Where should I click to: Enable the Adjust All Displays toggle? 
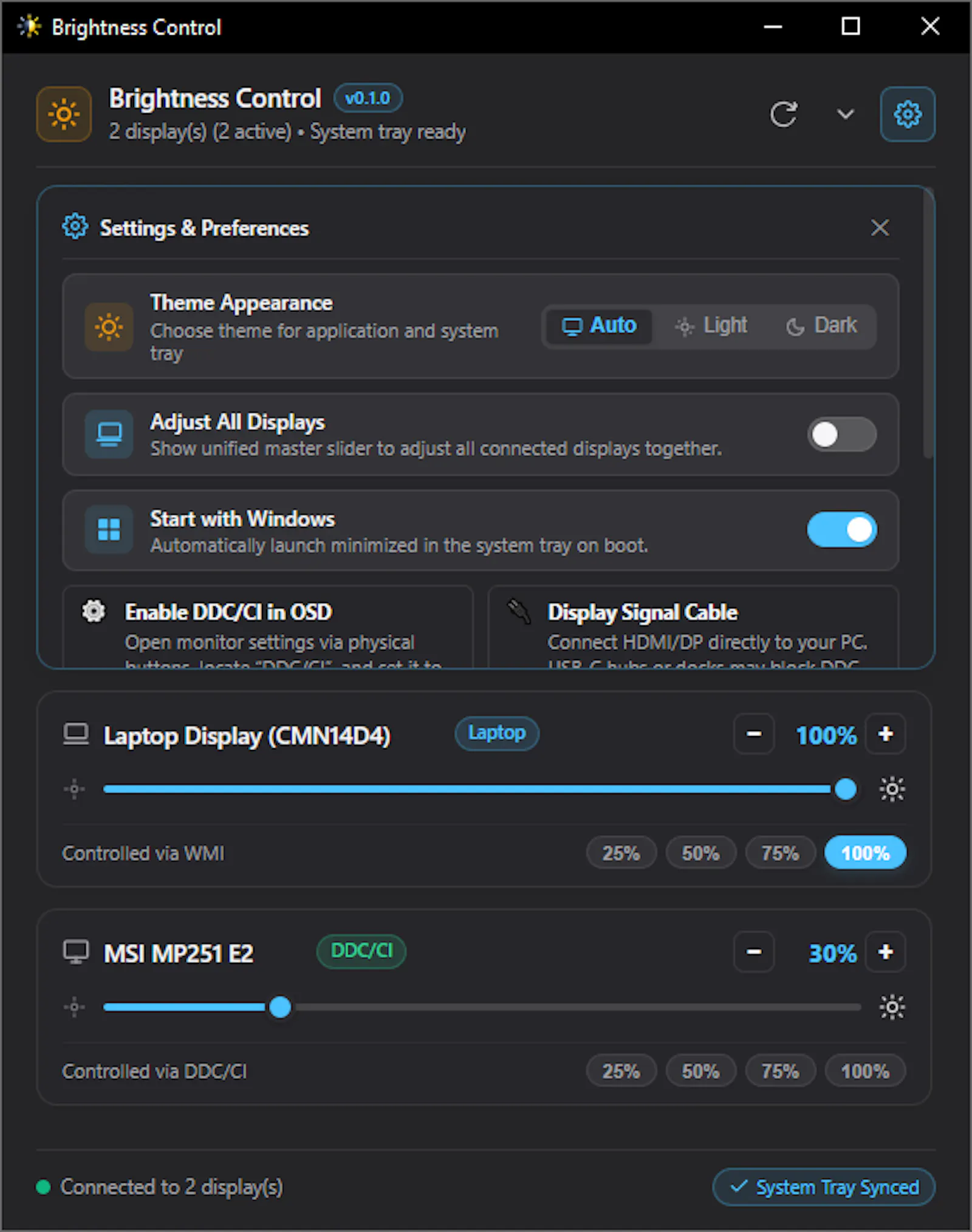tap(841, 435)
